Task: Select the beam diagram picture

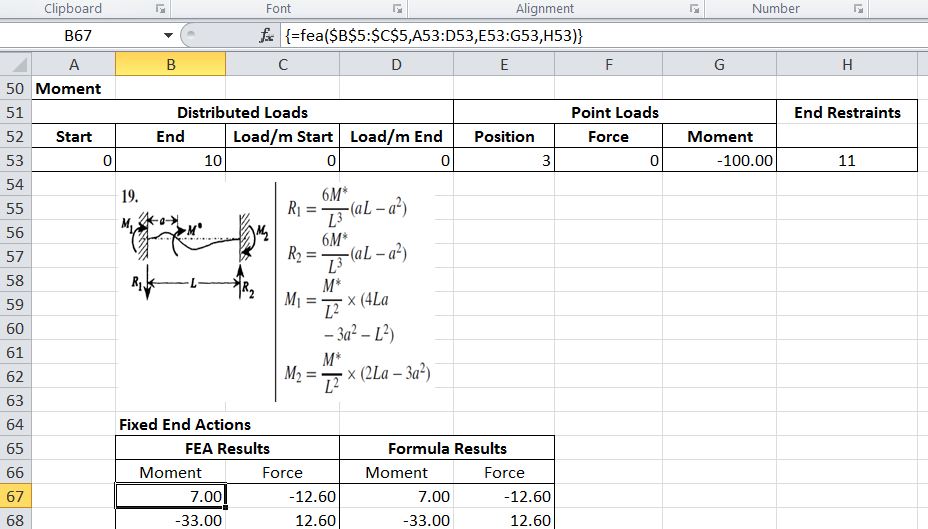Action: point(280,289)
